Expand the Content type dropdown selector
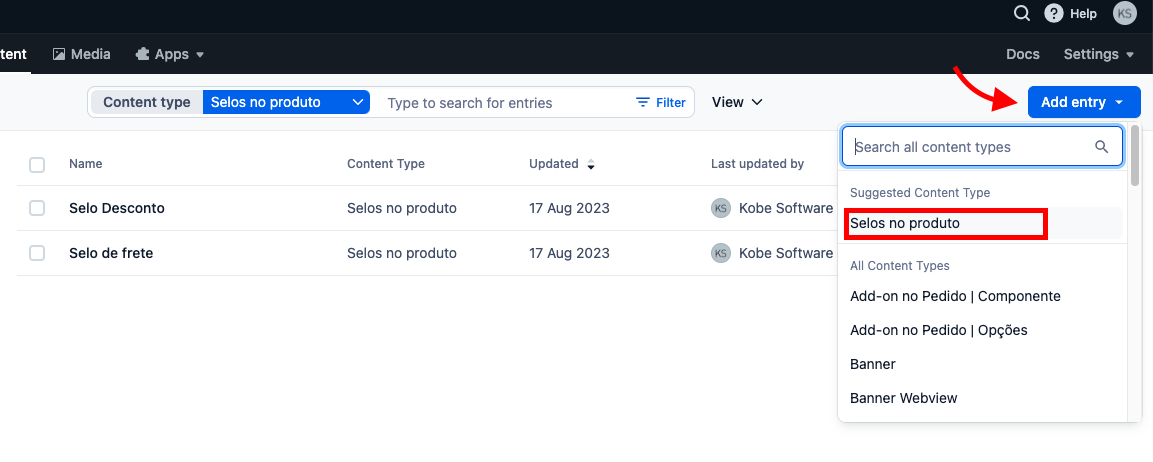Viewport: 1153px width, 462px height. point(286,102)
